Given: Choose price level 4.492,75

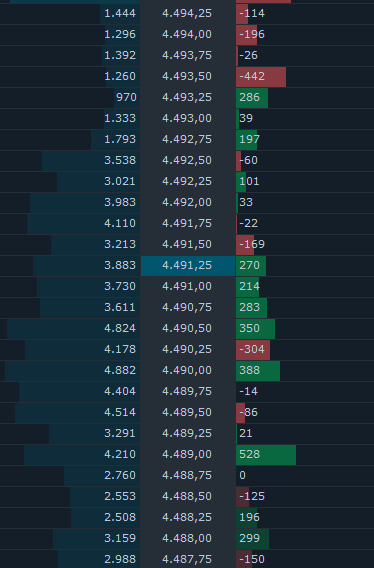Looking at the screenshot, I should click(187, 139).
